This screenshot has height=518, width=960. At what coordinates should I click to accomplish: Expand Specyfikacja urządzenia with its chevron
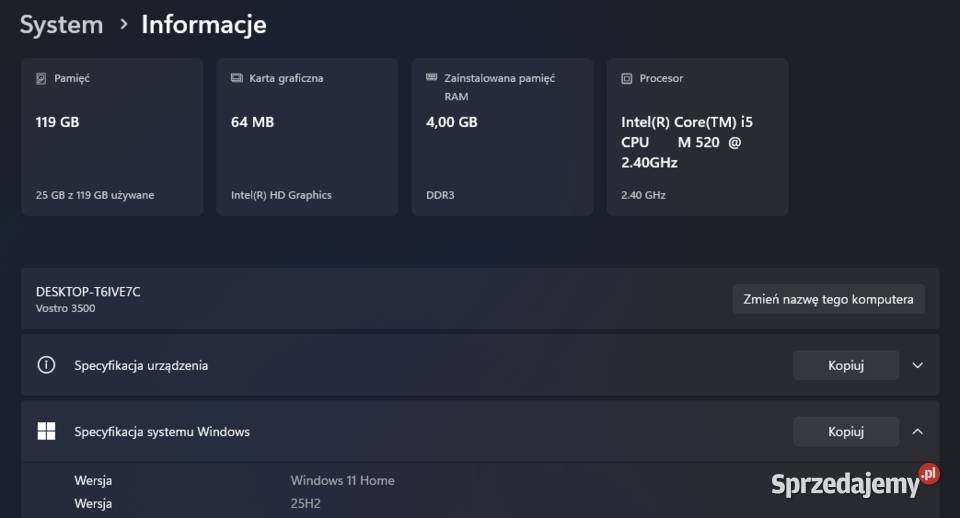tap(918, 365)
